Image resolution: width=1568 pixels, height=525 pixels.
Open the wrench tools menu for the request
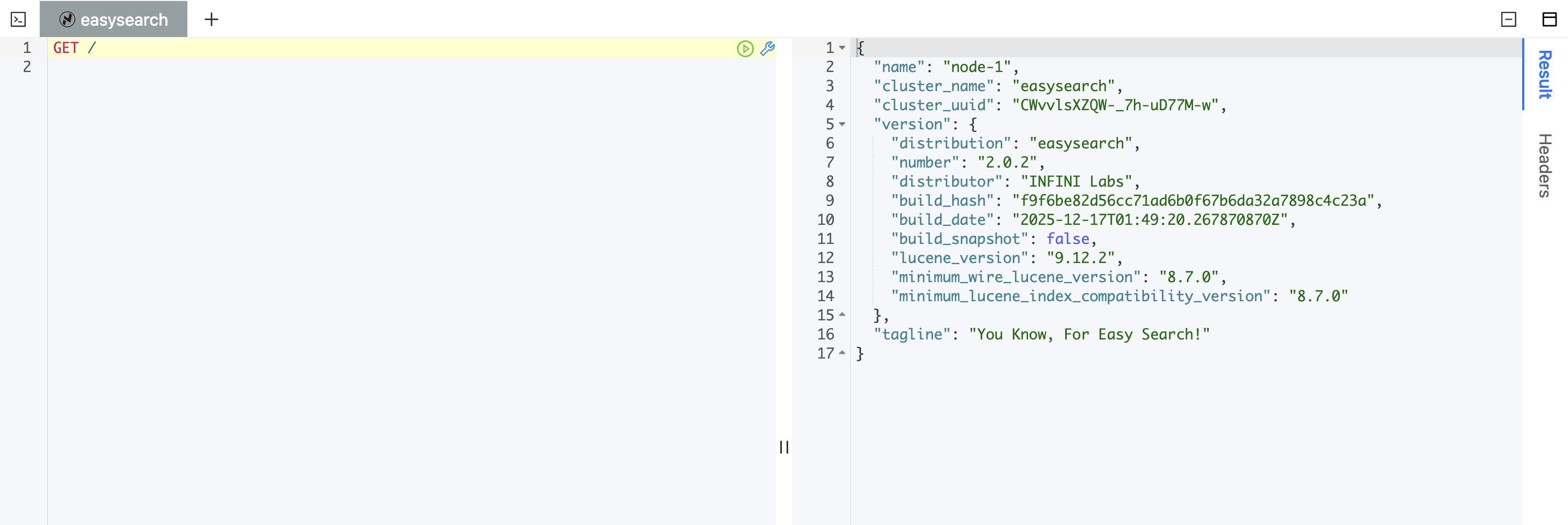pyautogui.click(x=767, y=49)
